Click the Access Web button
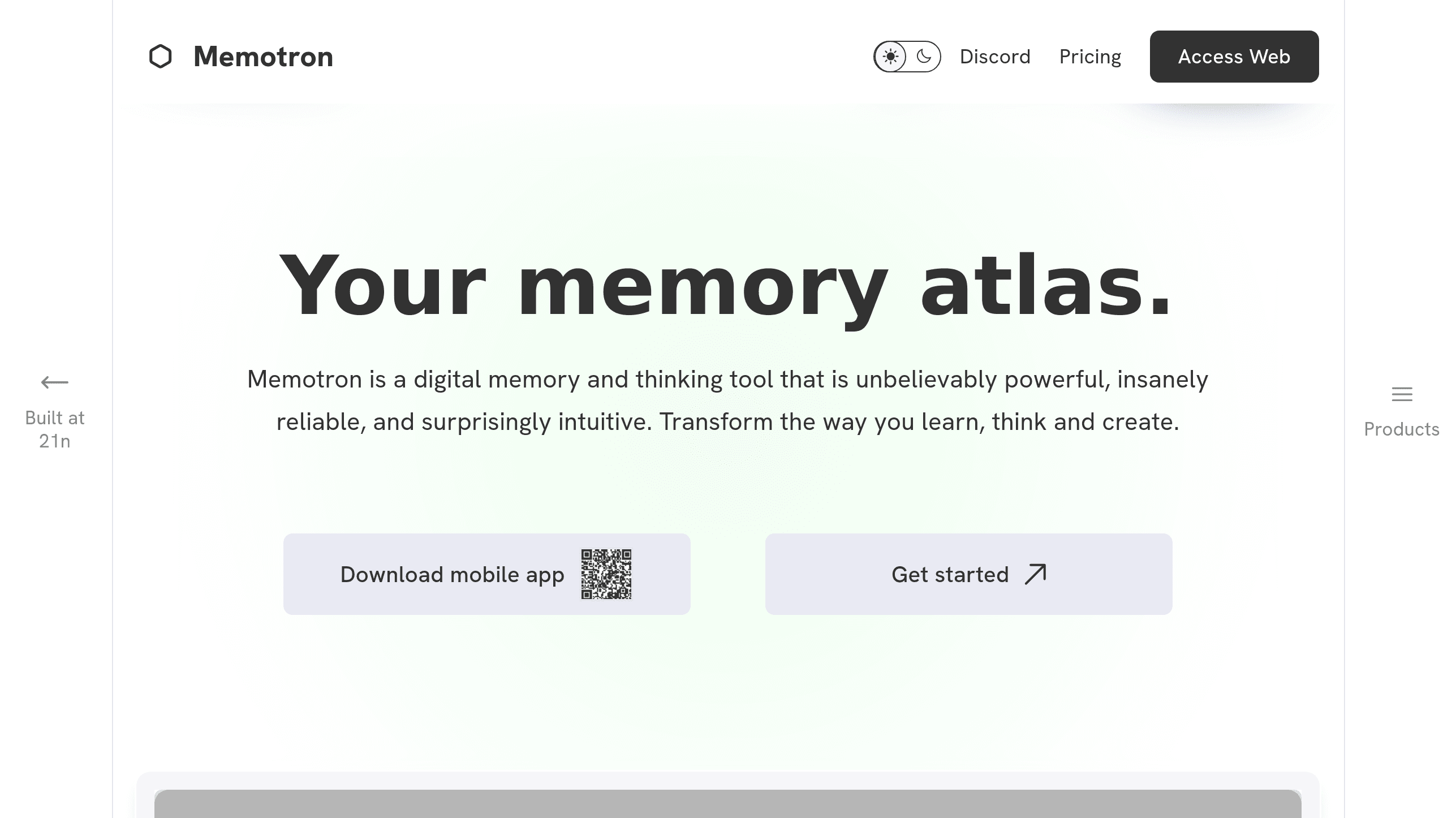 [x=1234, y=56]
